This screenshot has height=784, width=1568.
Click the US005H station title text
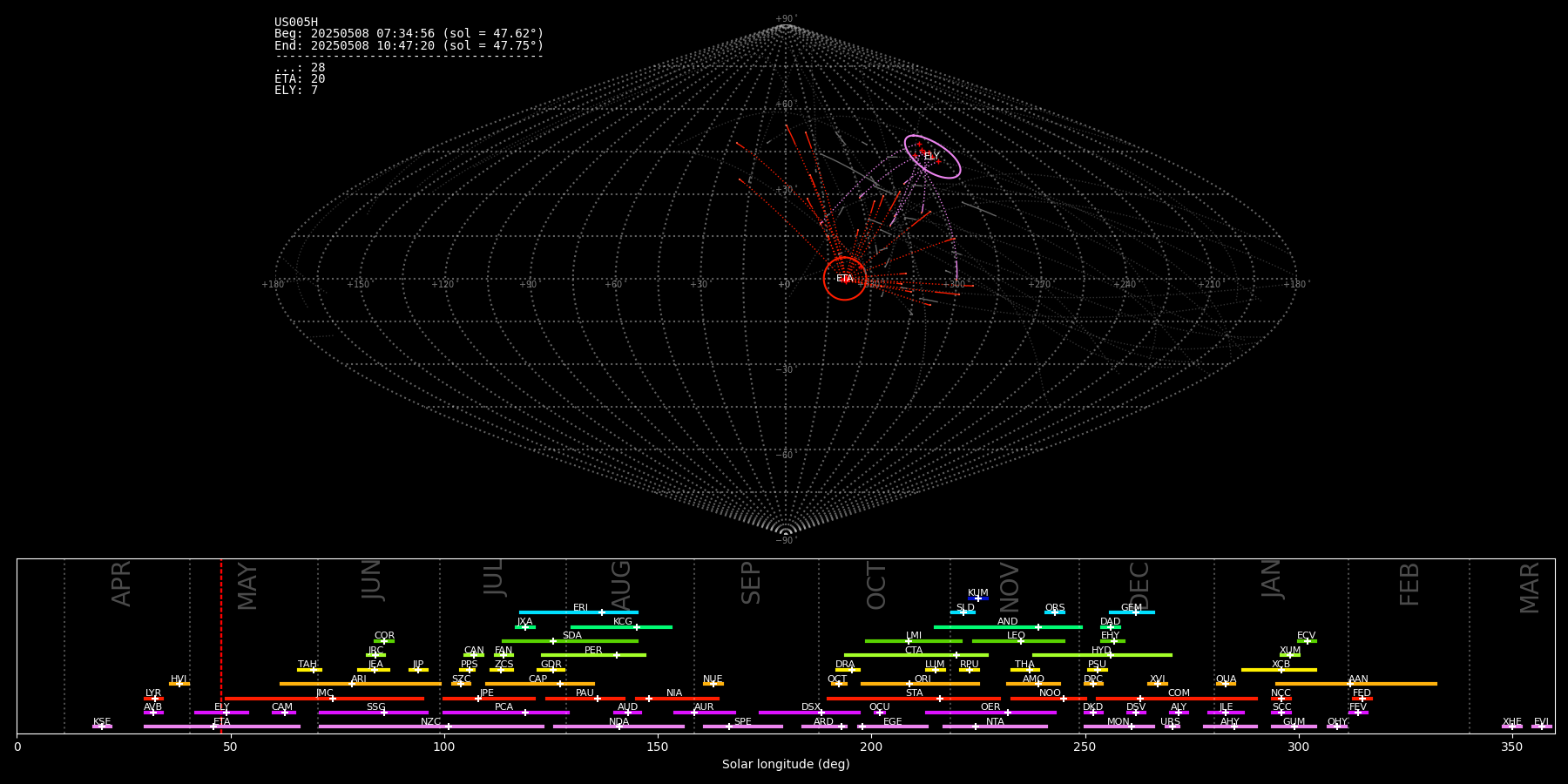pyautogui.click(x=296, y=23)
